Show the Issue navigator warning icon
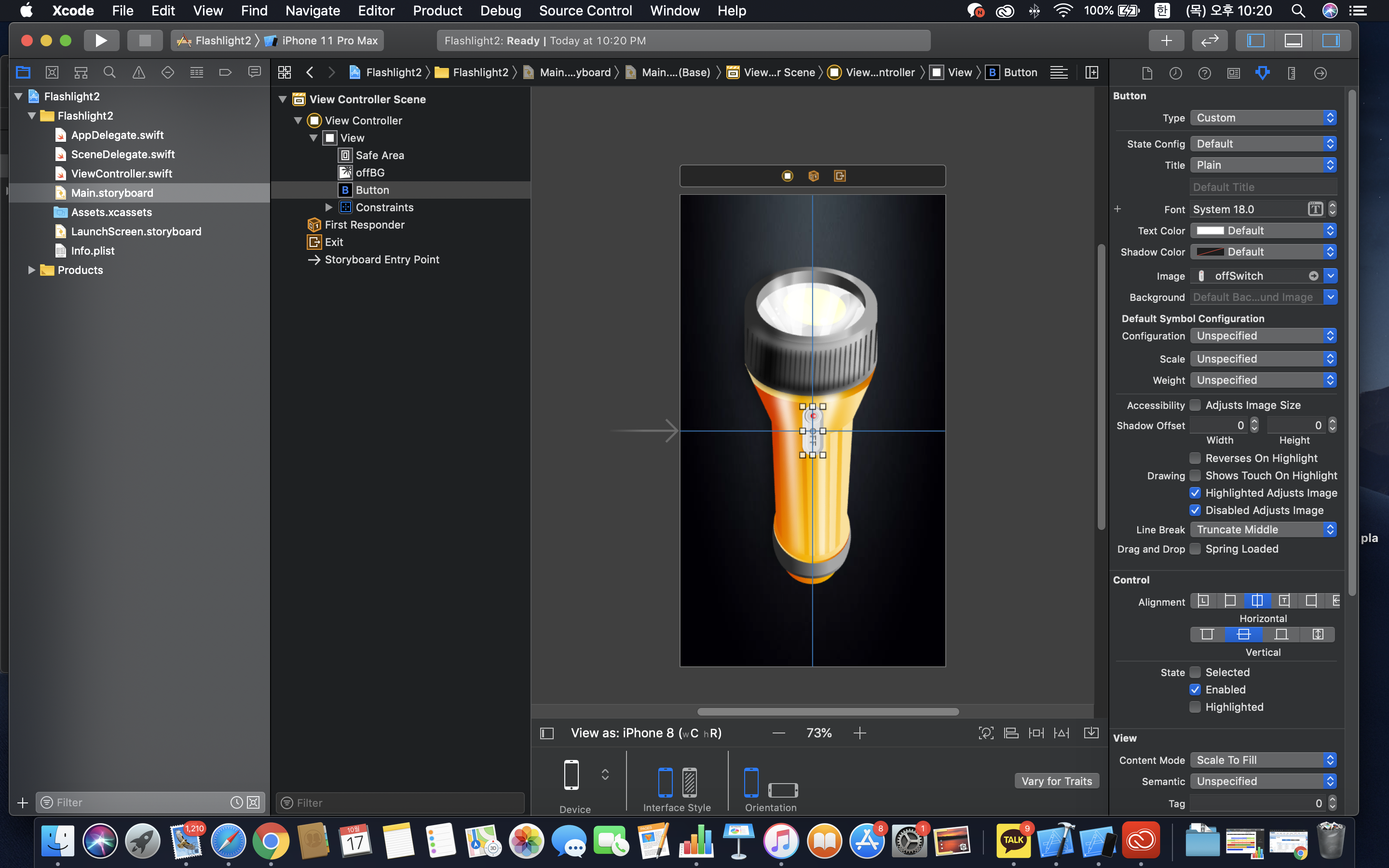Screen dimensions: 1389x868 [138, 72]
